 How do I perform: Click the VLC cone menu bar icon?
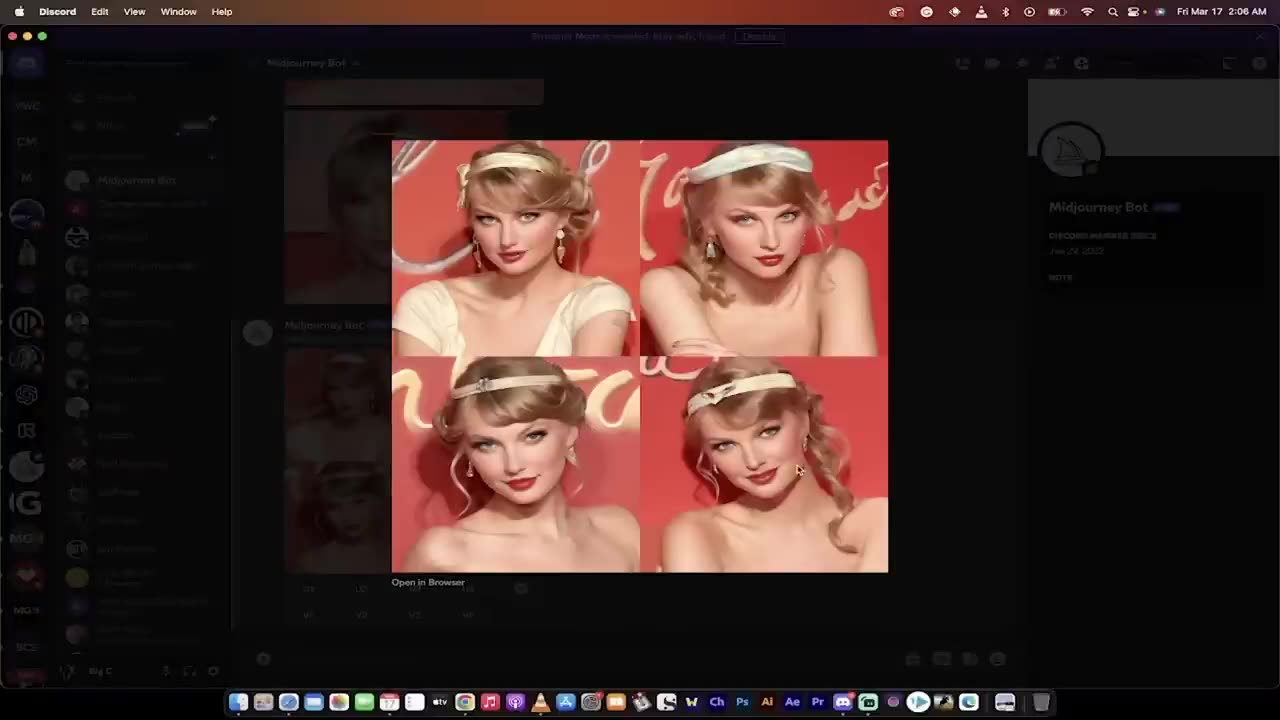click(980, 12)
